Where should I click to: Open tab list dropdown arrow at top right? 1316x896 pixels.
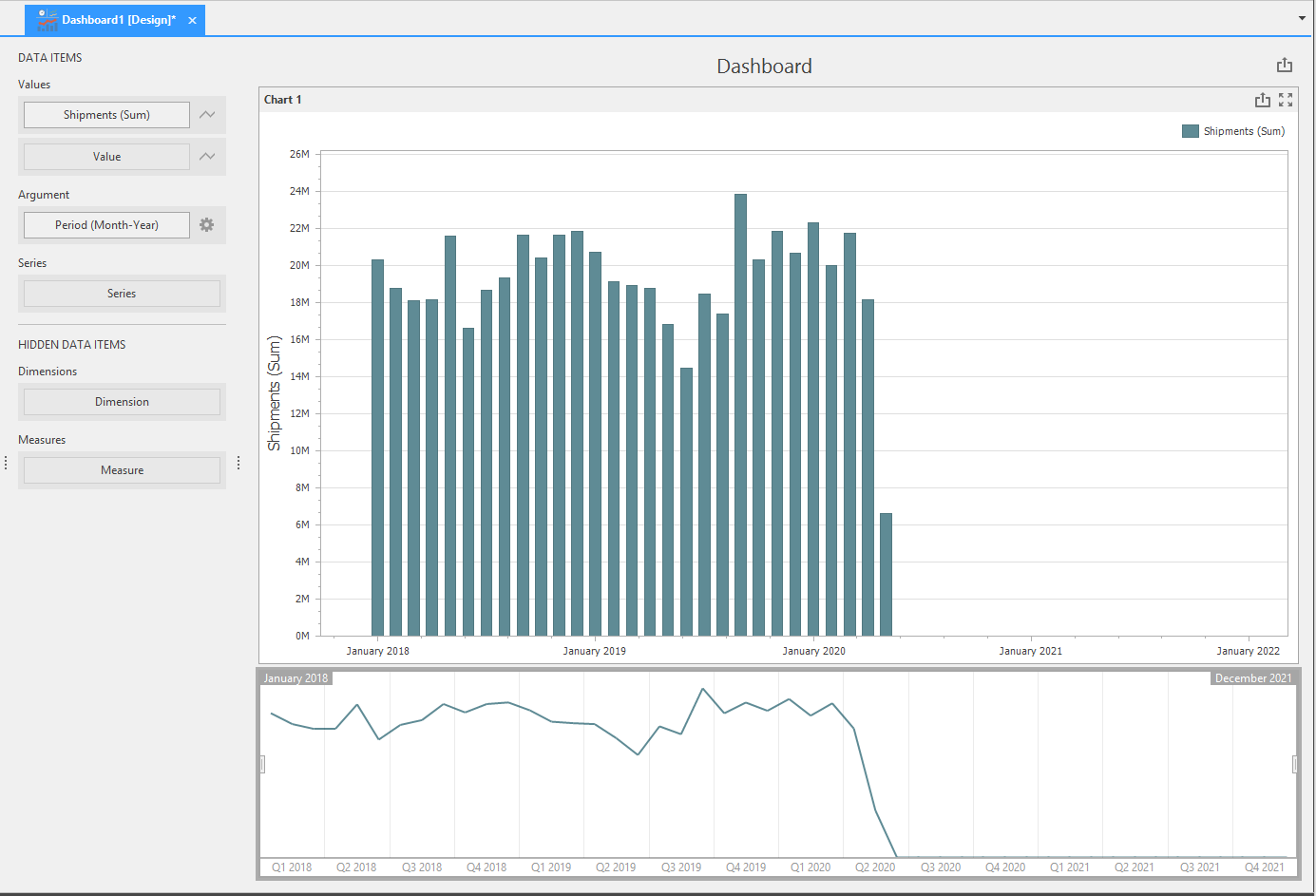click(x=1302, y=18)
